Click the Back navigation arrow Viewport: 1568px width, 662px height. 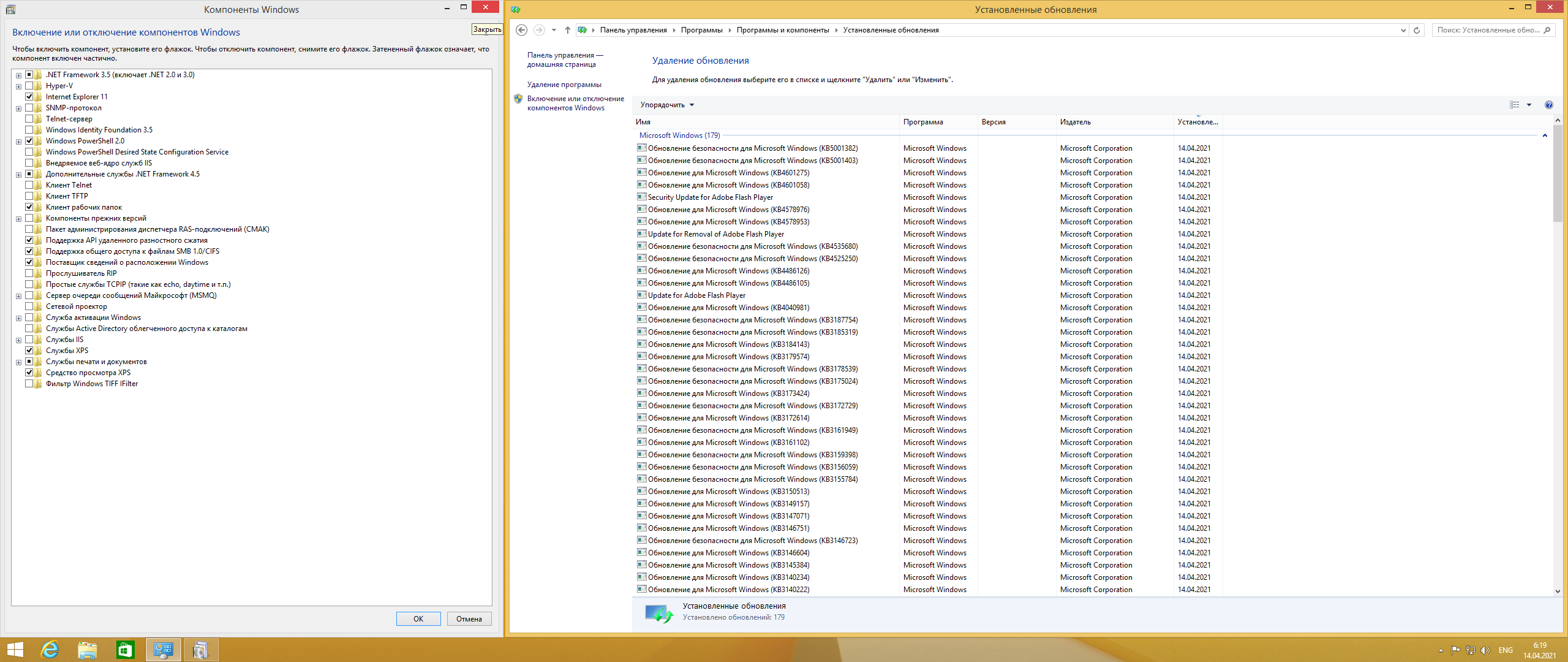tap(522, 30)
